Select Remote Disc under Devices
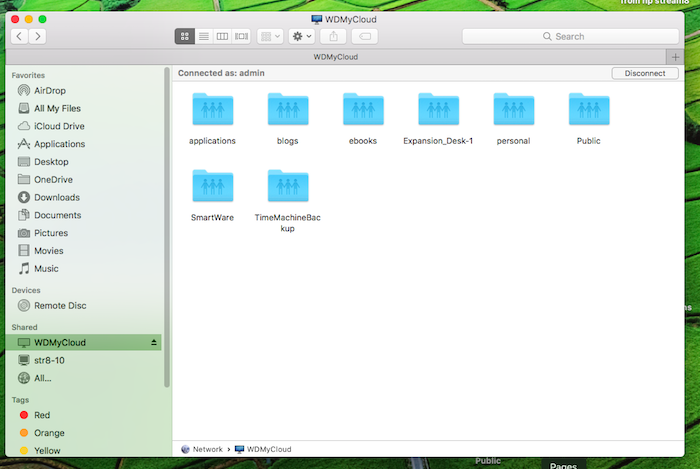The width and height of the screenshot is (700, 469). click(85, 306)
